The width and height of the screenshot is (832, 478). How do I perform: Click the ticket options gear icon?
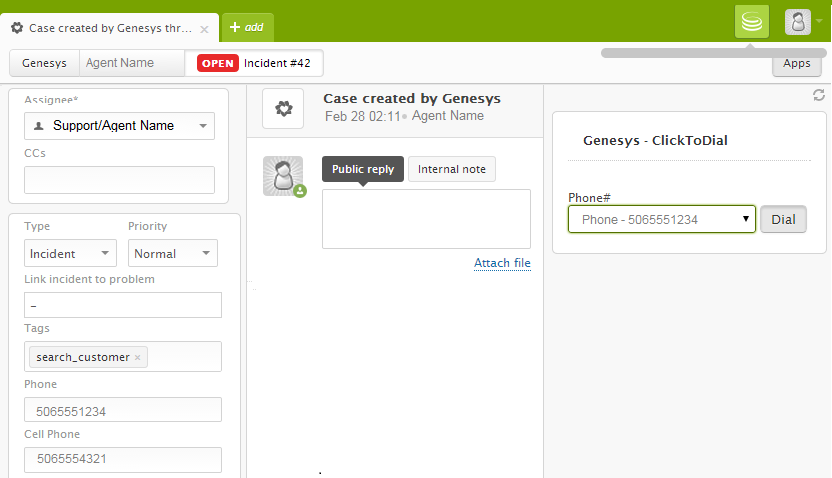[x=283, y=108]
